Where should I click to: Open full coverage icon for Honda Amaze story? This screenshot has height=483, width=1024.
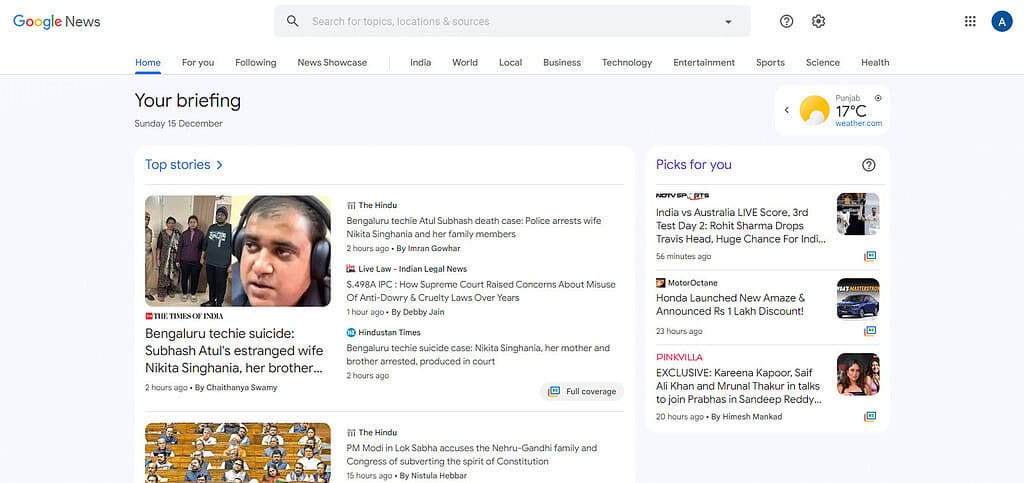870,332
